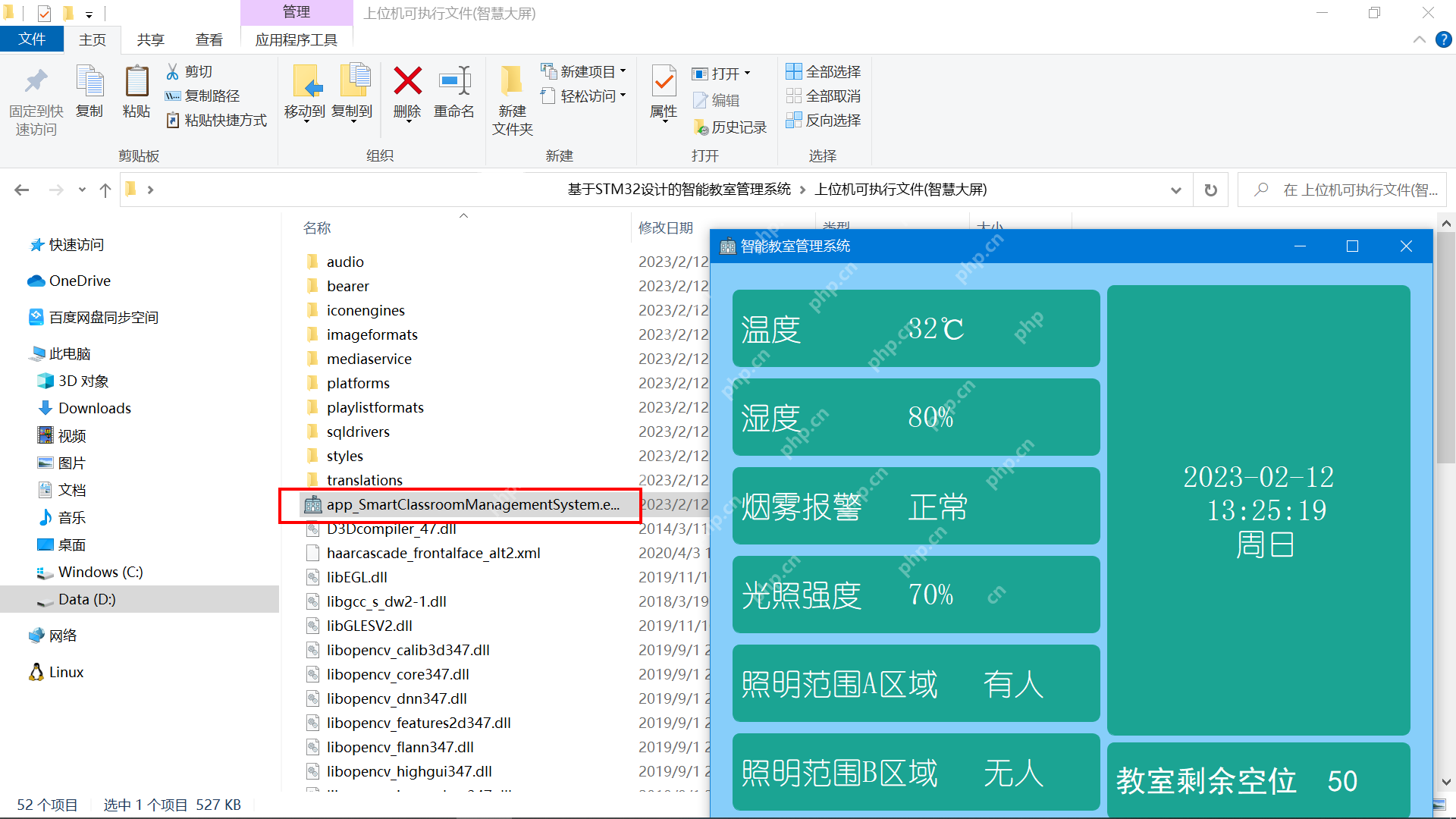Click the navigate up arrow button

point(105,190)
